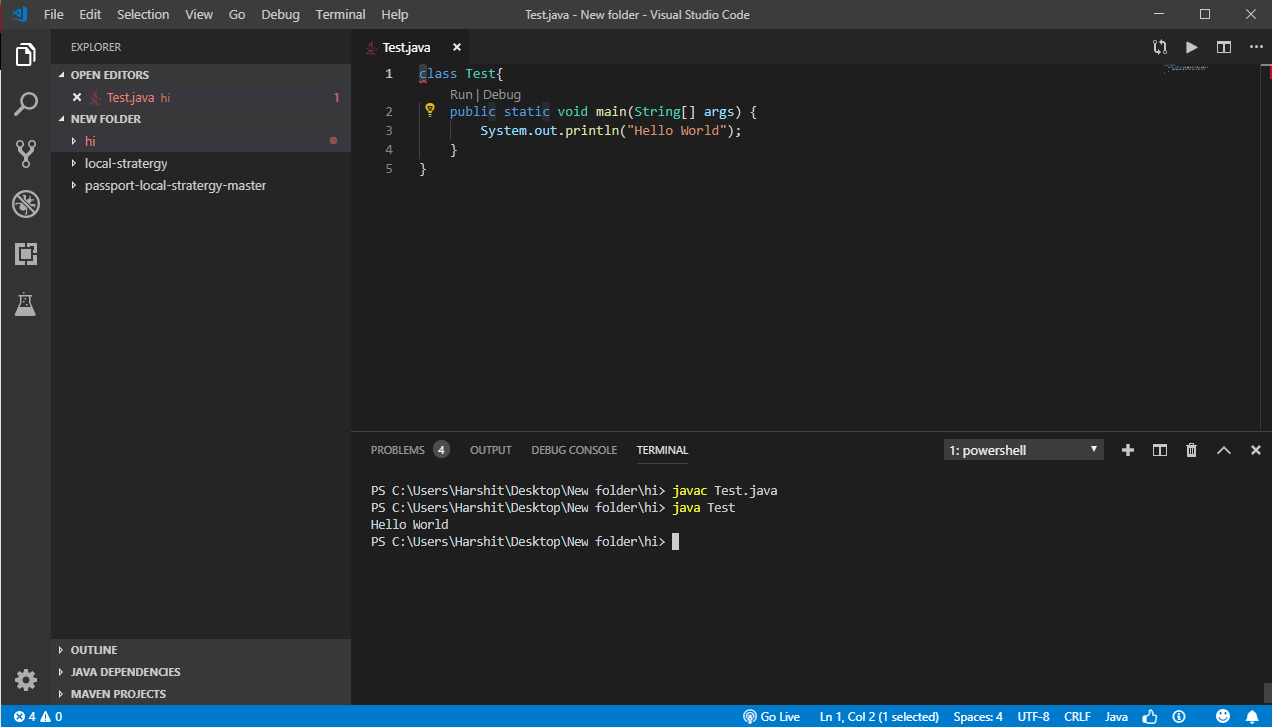
Task: Create a new terminal with plus icon
Action: click(1128, 450)
